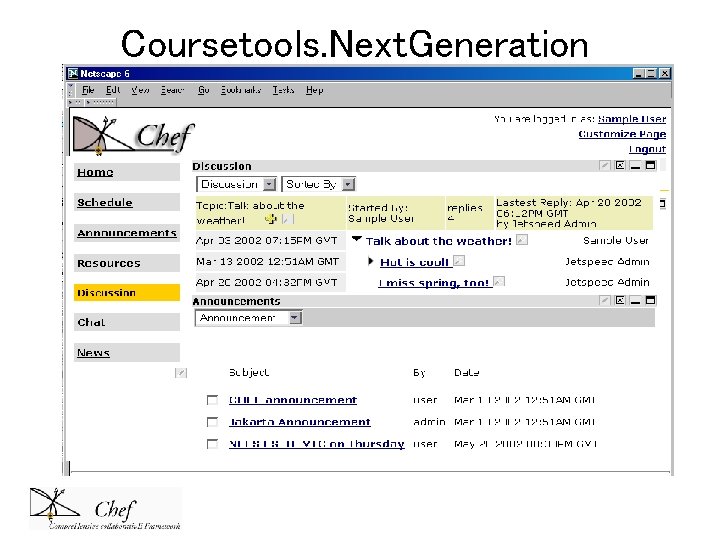Click the small icon after 'I miss spring, too!'
The width and height of the screenshot is (720, 540).
point(499,281)
